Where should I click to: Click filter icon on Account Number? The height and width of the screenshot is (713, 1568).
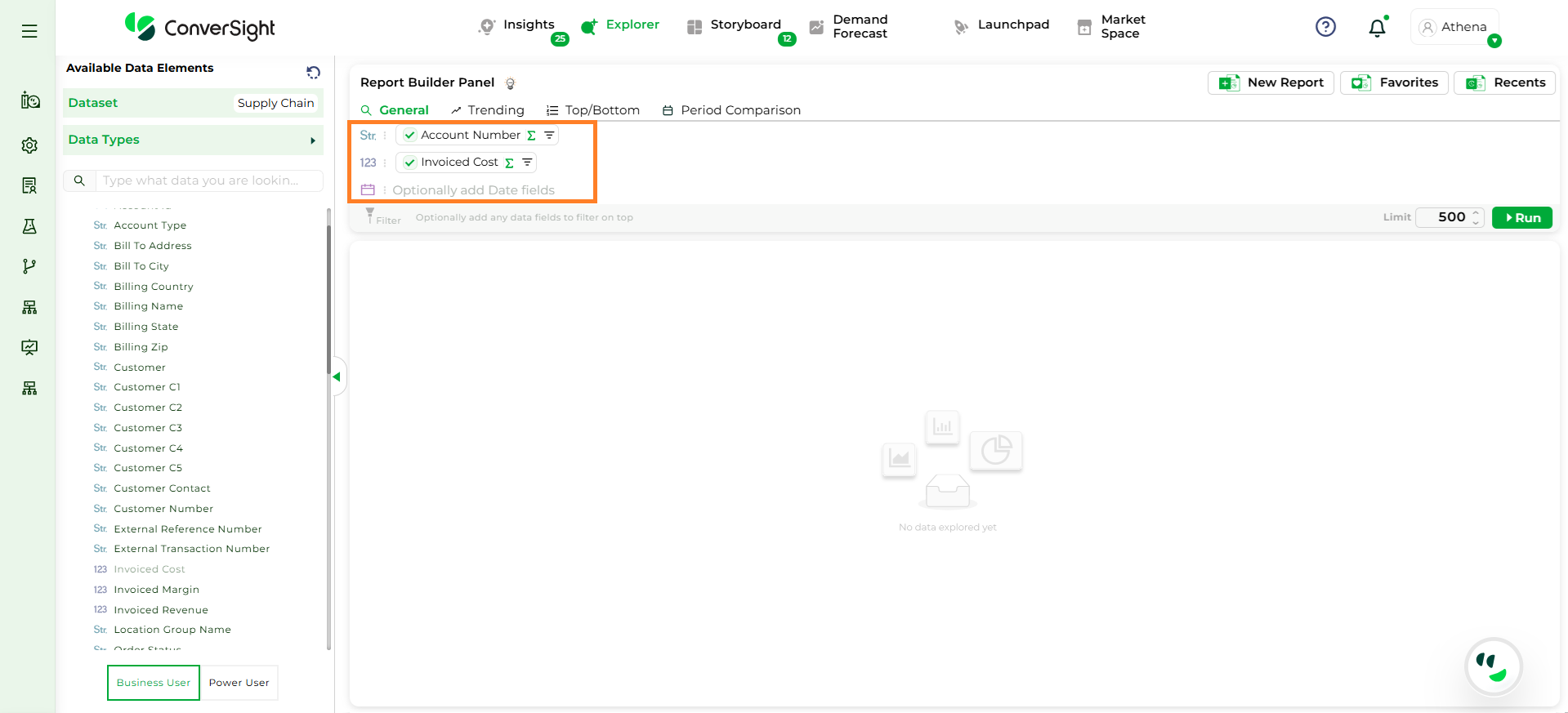pyautogui.click(x=549, y=136)
